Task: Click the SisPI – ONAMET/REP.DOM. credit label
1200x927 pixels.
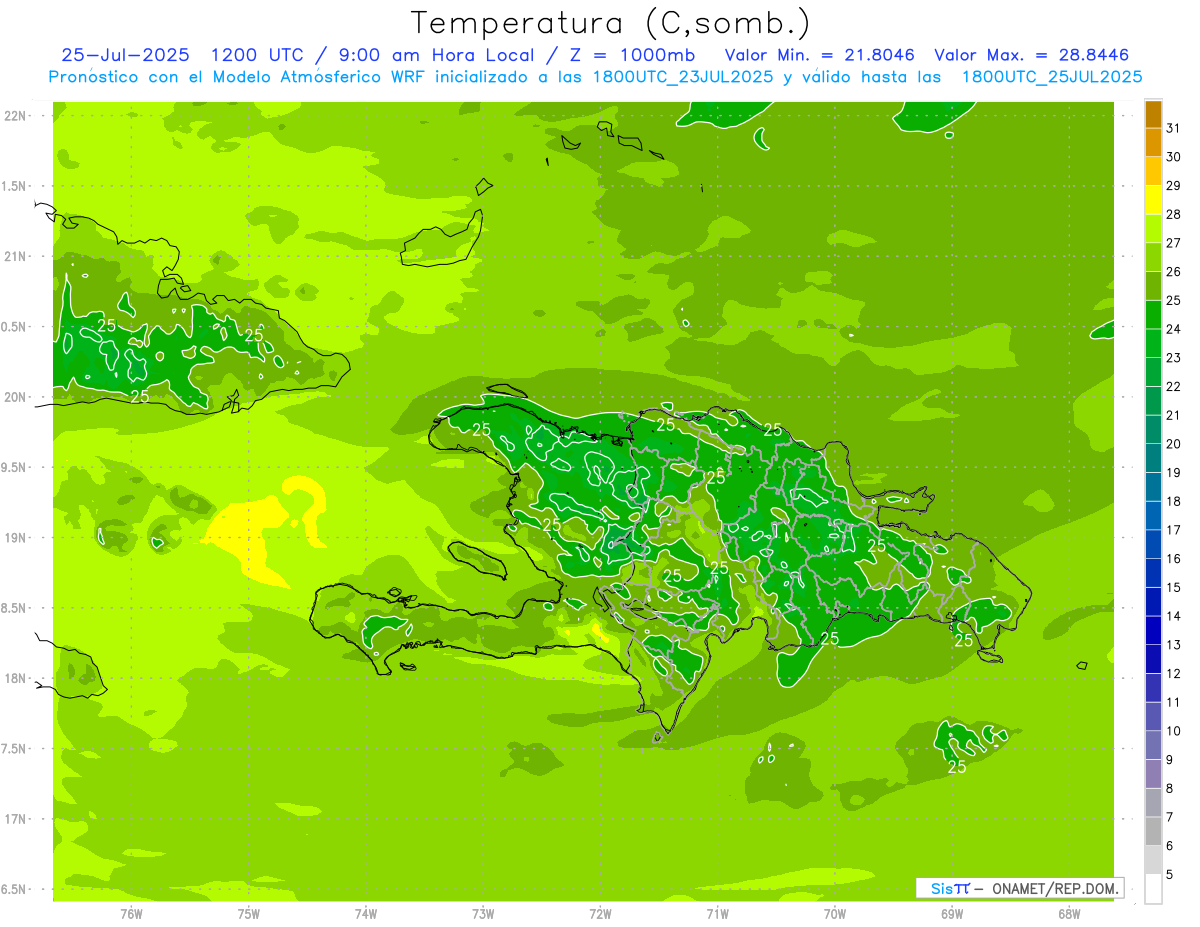Action: 1019,888
